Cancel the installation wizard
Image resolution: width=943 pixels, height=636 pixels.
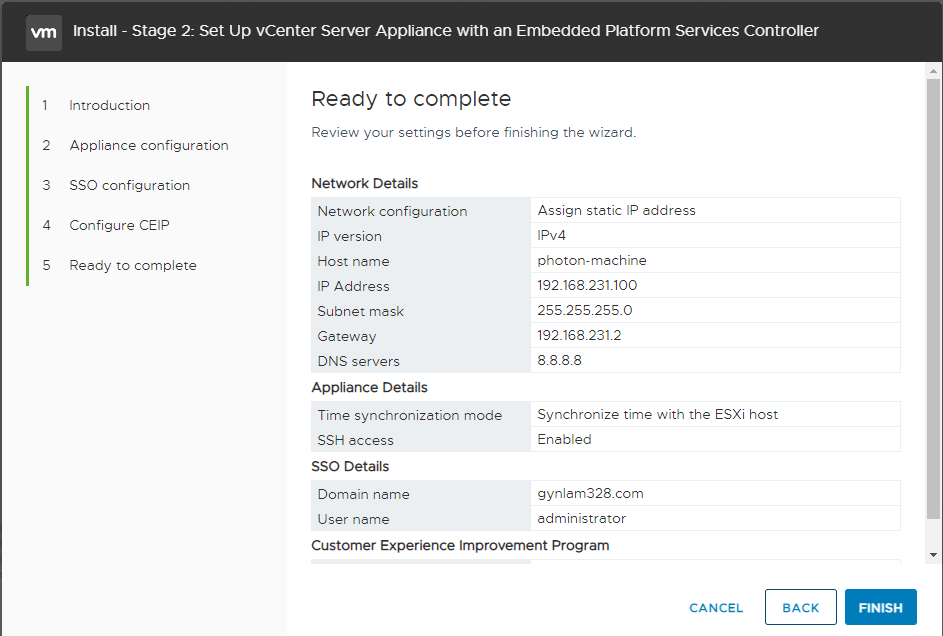click(716, 608)
